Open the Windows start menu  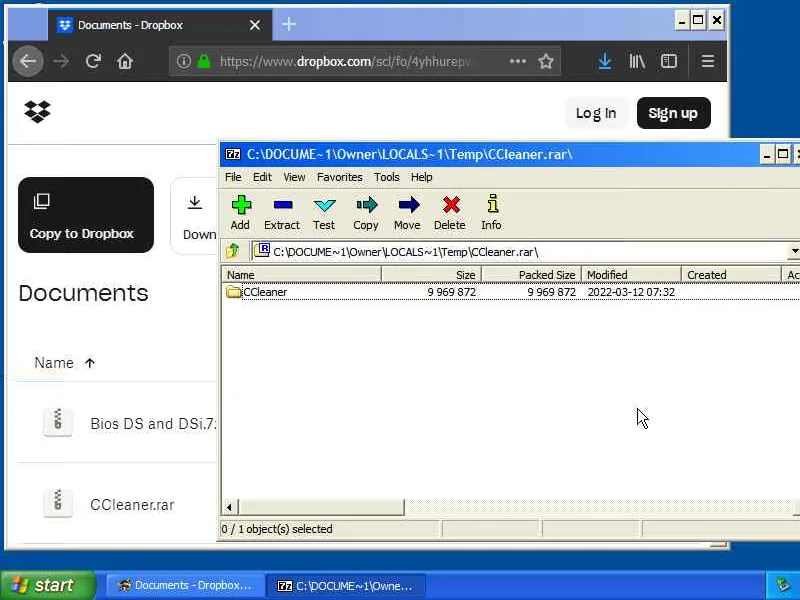tap(47, 585)
